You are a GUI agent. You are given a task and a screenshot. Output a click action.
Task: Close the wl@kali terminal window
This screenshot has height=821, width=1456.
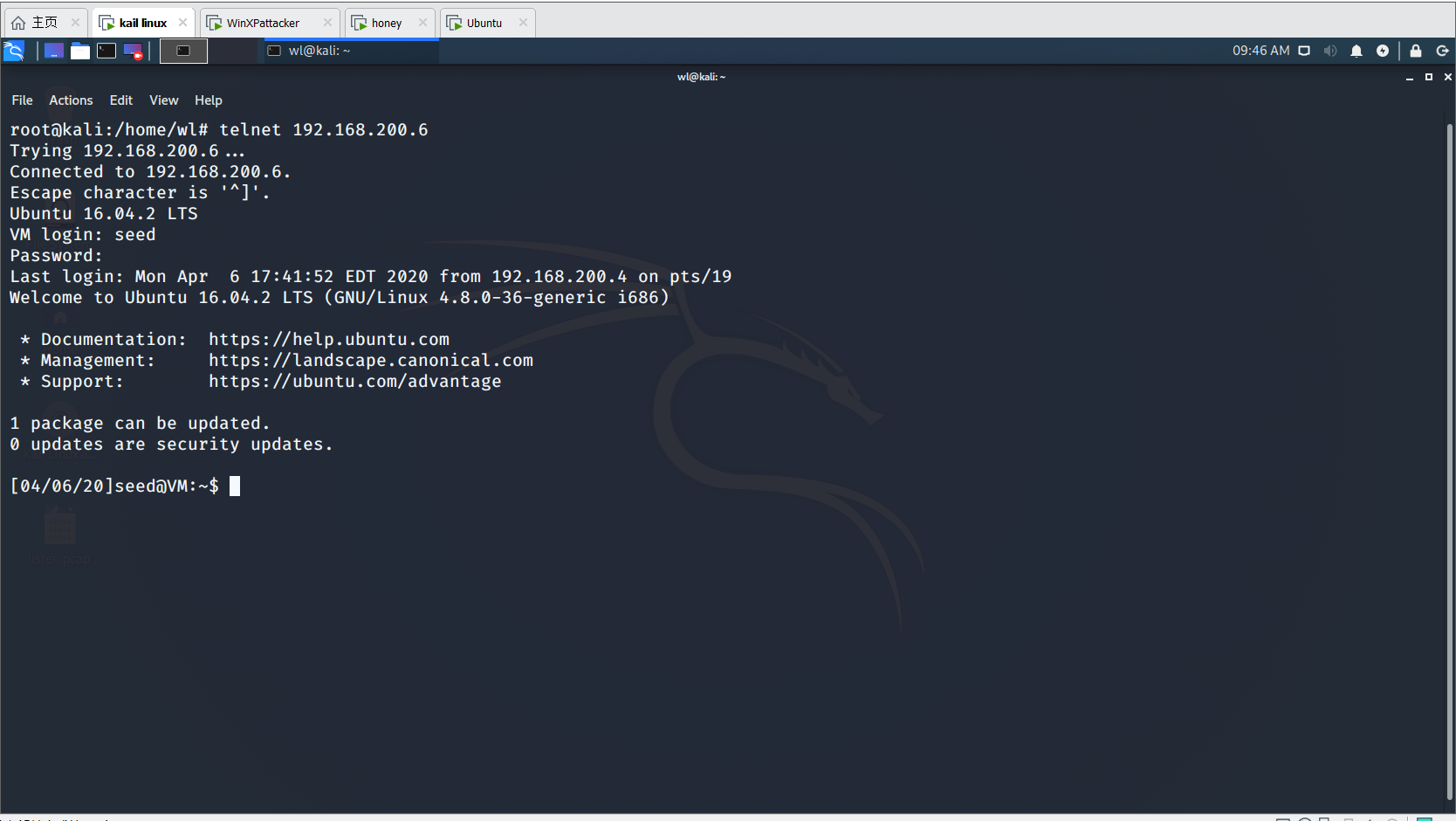1448,77
